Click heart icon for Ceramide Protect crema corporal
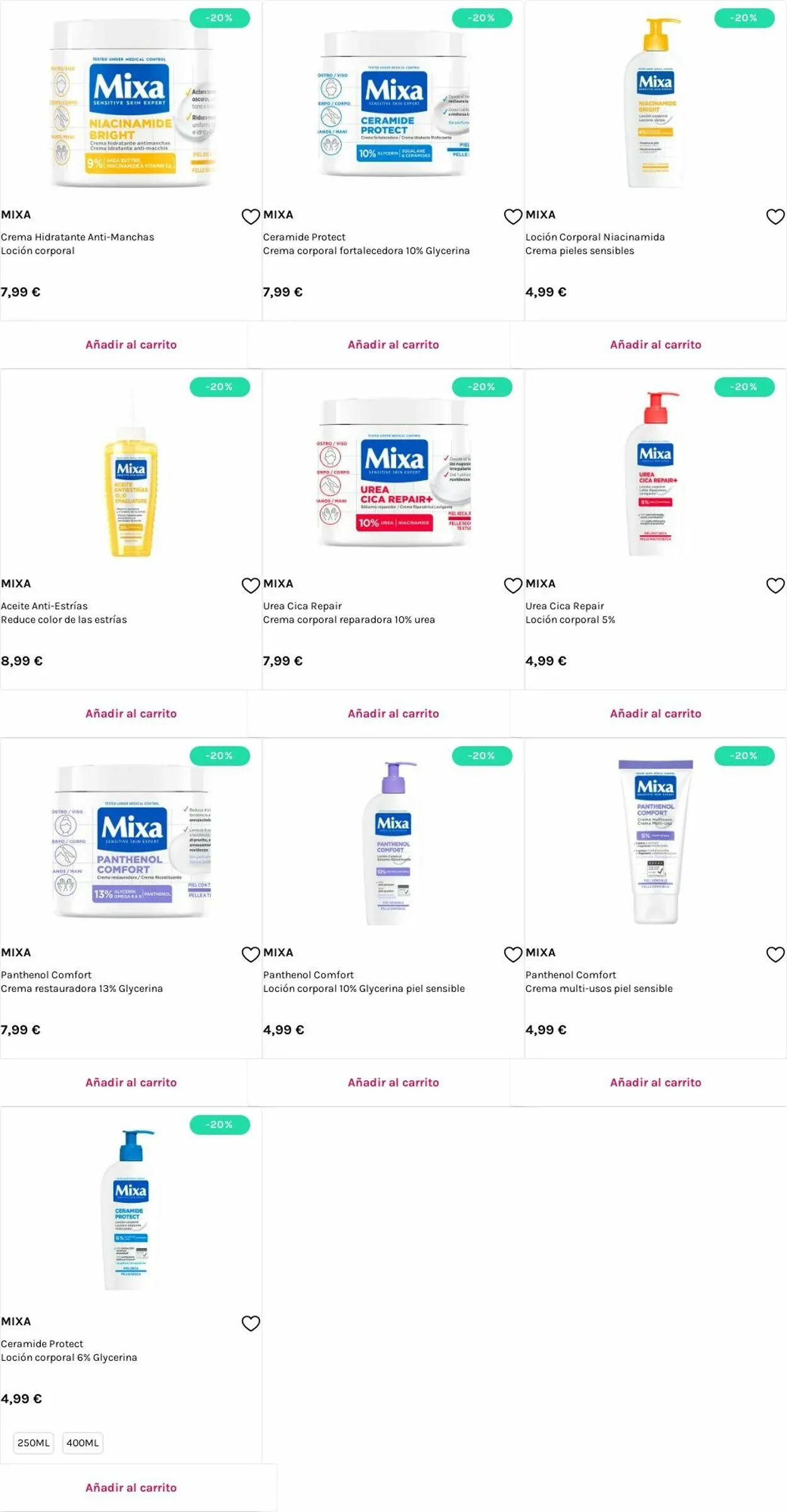The height and width of the screenshot is (1512, 787). click(513, 217)
